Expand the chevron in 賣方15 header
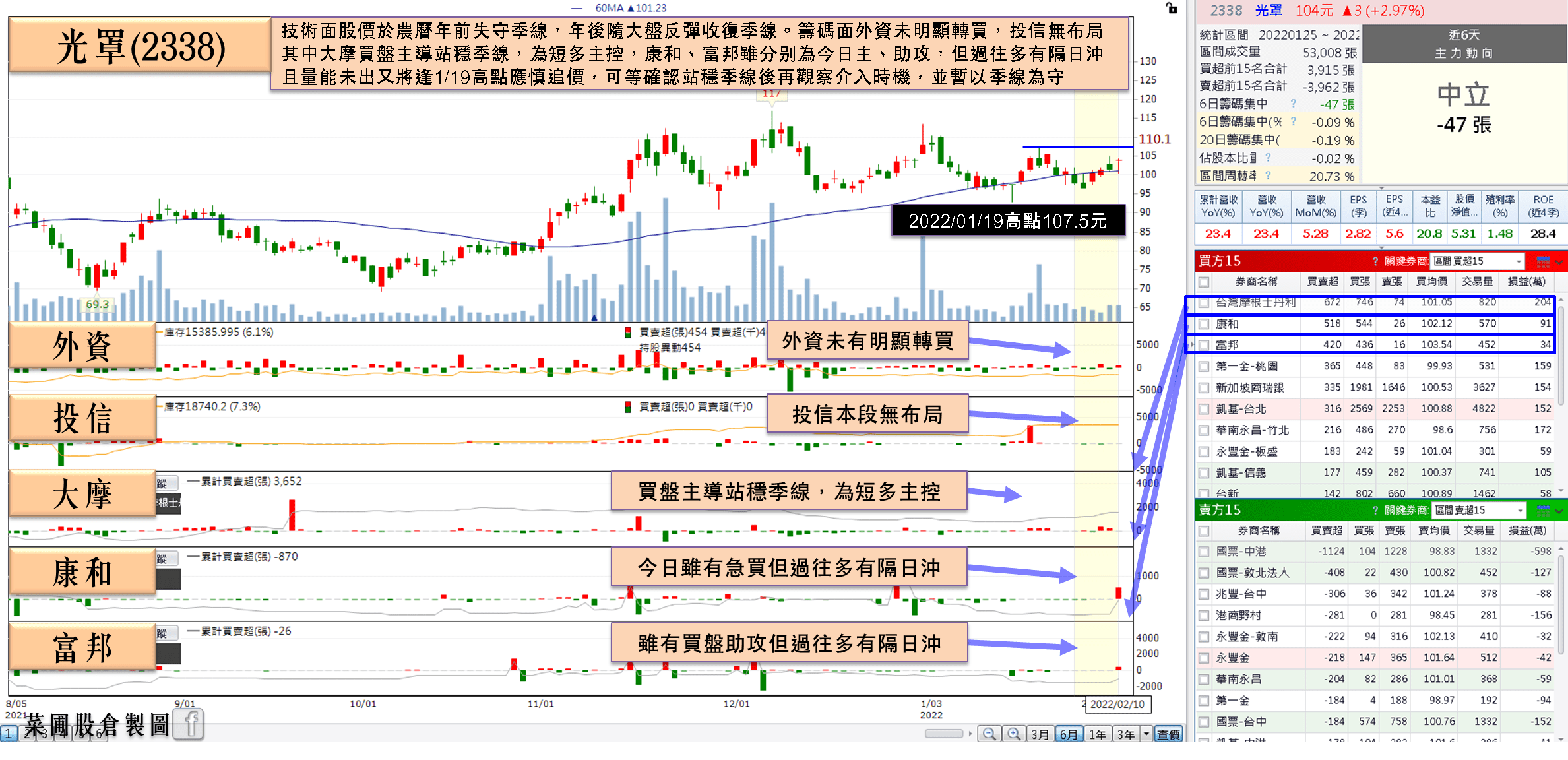The height and width of the screenshot is (760, 1568). pos(1559,511)
